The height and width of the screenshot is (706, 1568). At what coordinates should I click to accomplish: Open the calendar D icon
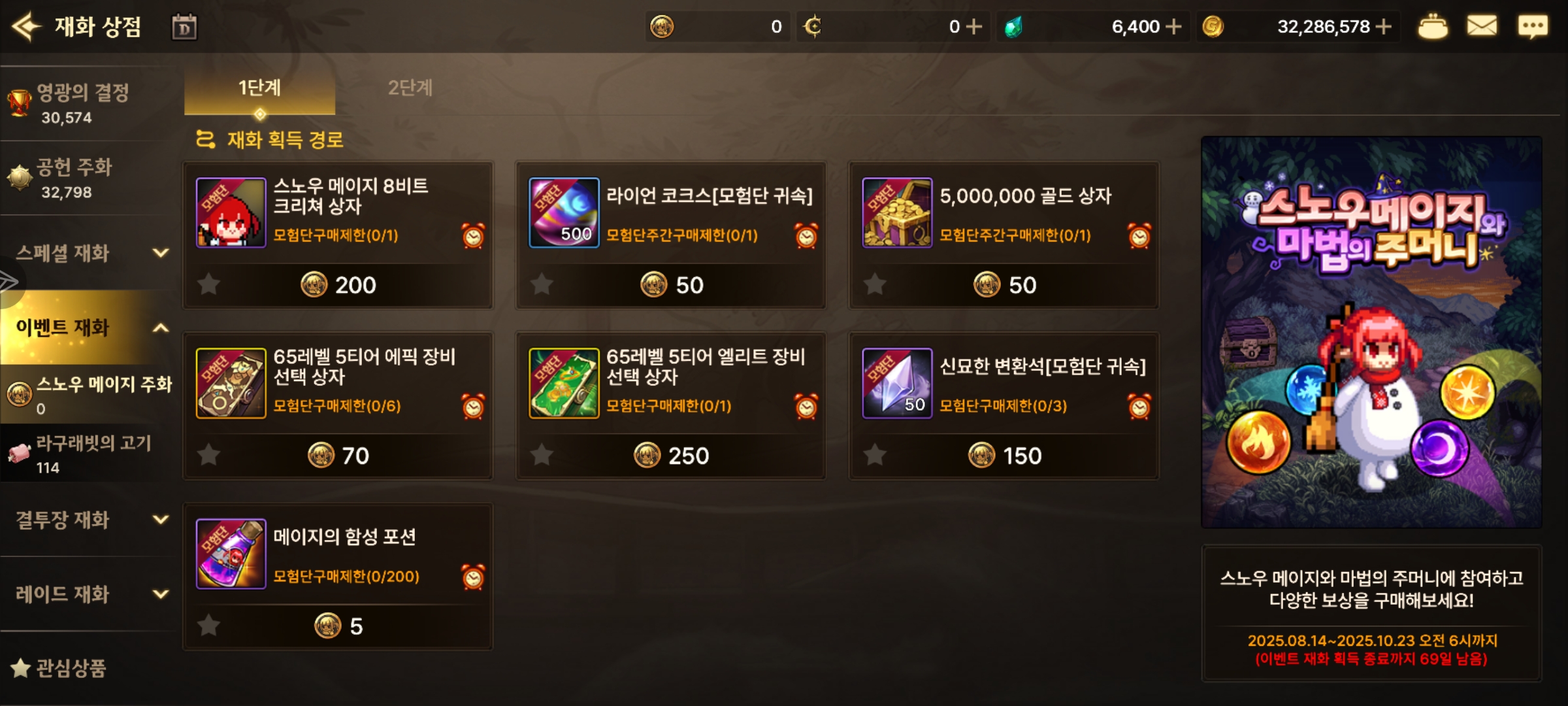pos(184,27)
